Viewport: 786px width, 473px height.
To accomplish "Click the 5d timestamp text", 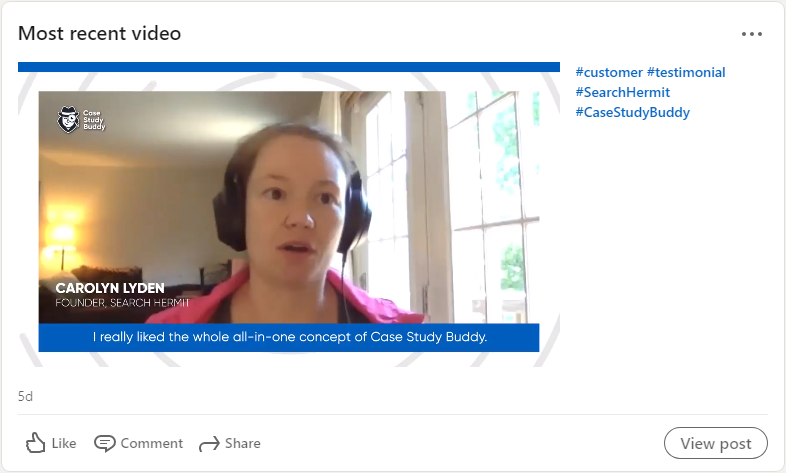I will click(26, 396).
